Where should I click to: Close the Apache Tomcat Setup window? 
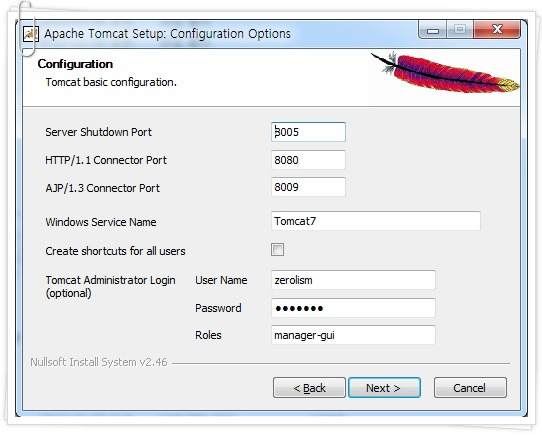point(497,29)
